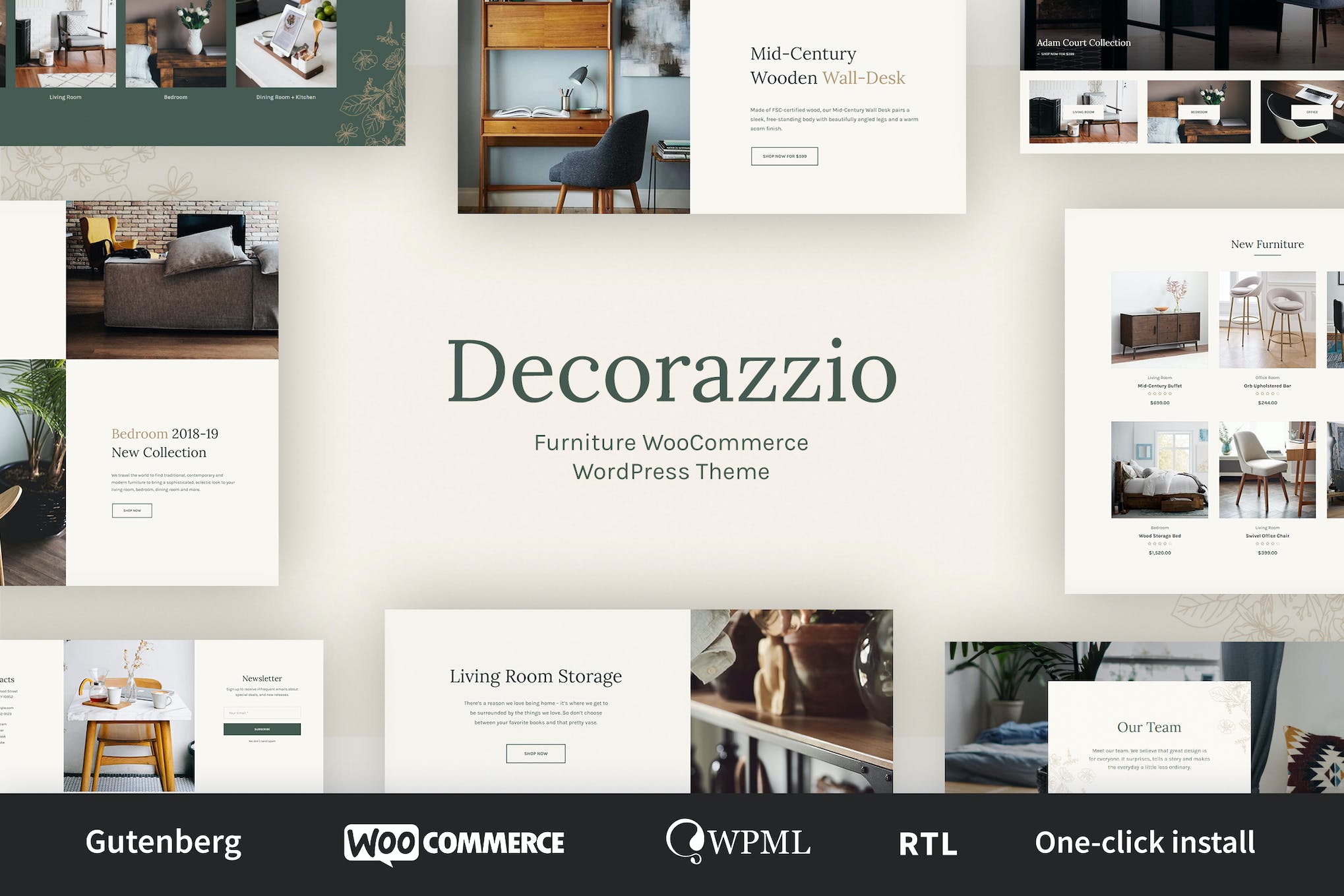Click the green Subscribe button in Newsletter
Image resolution: width=1344 pixels, height=896 pixels.
[x=262, y=729]
